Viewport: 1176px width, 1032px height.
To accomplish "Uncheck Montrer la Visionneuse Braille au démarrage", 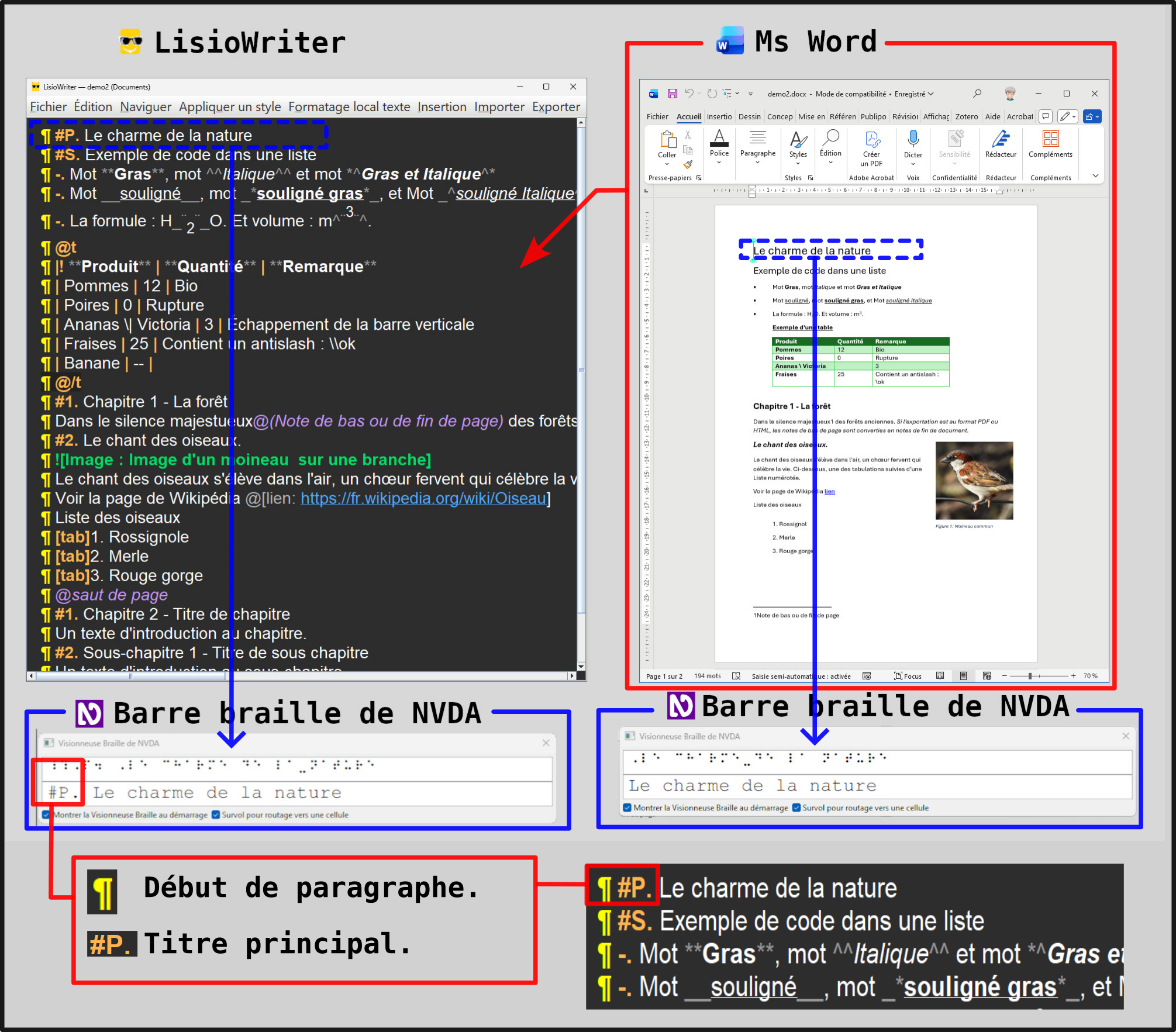I will point(46,814).
